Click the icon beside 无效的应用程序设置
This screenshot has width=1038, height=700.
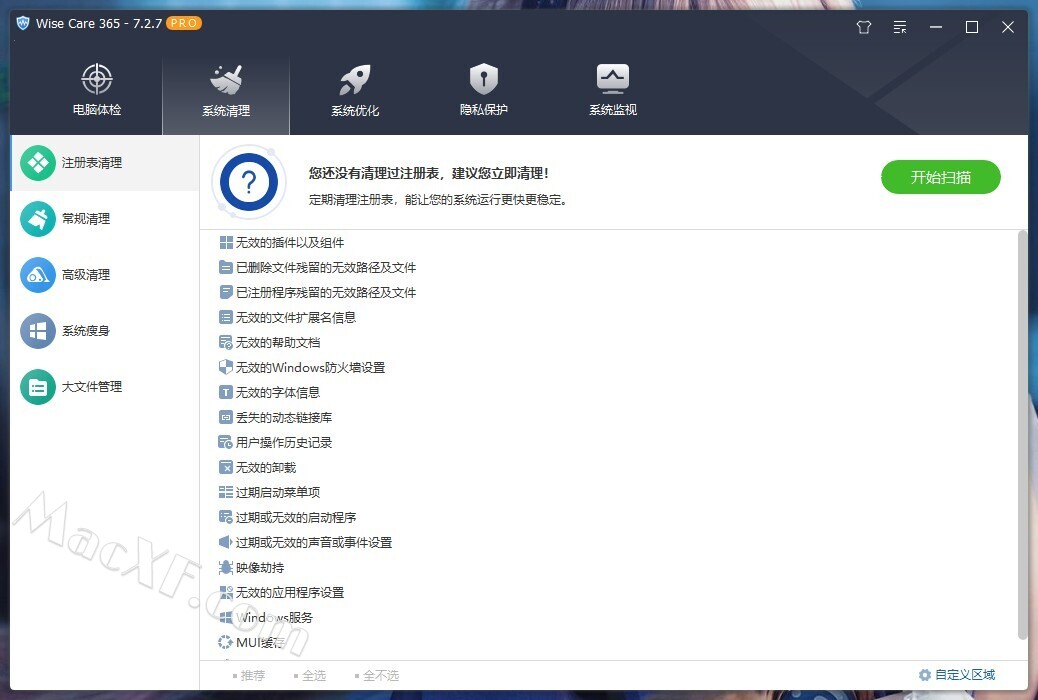click(226, 592)
